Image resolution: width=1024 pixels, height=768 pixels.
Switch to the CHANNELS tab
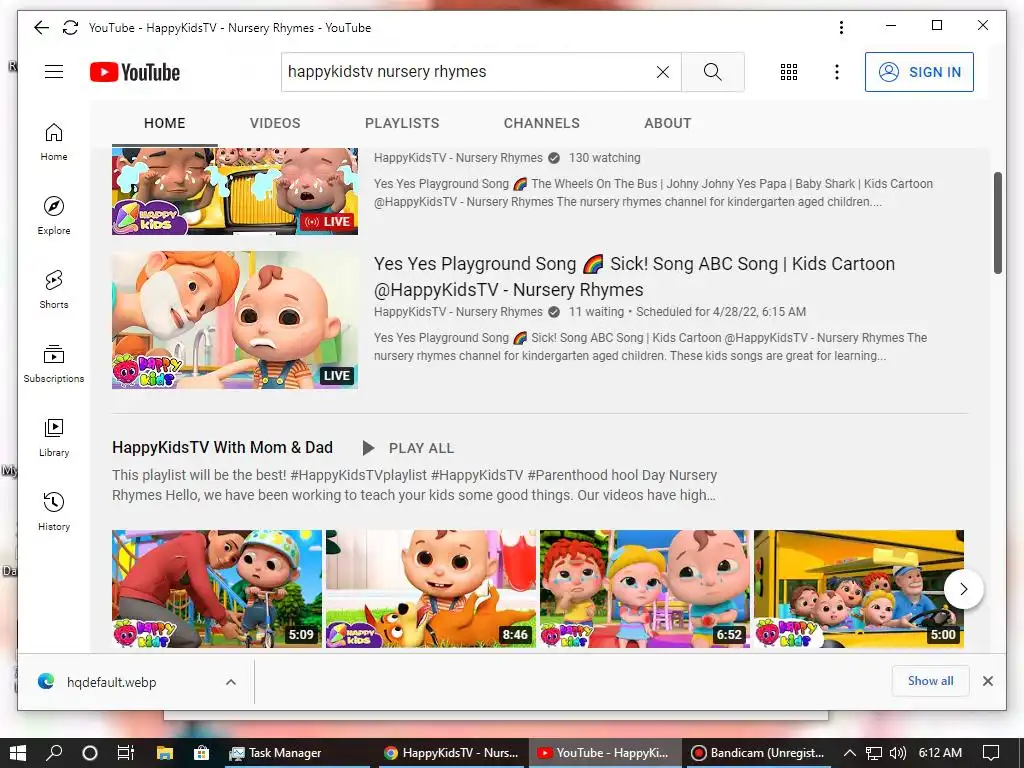point(541,123)
